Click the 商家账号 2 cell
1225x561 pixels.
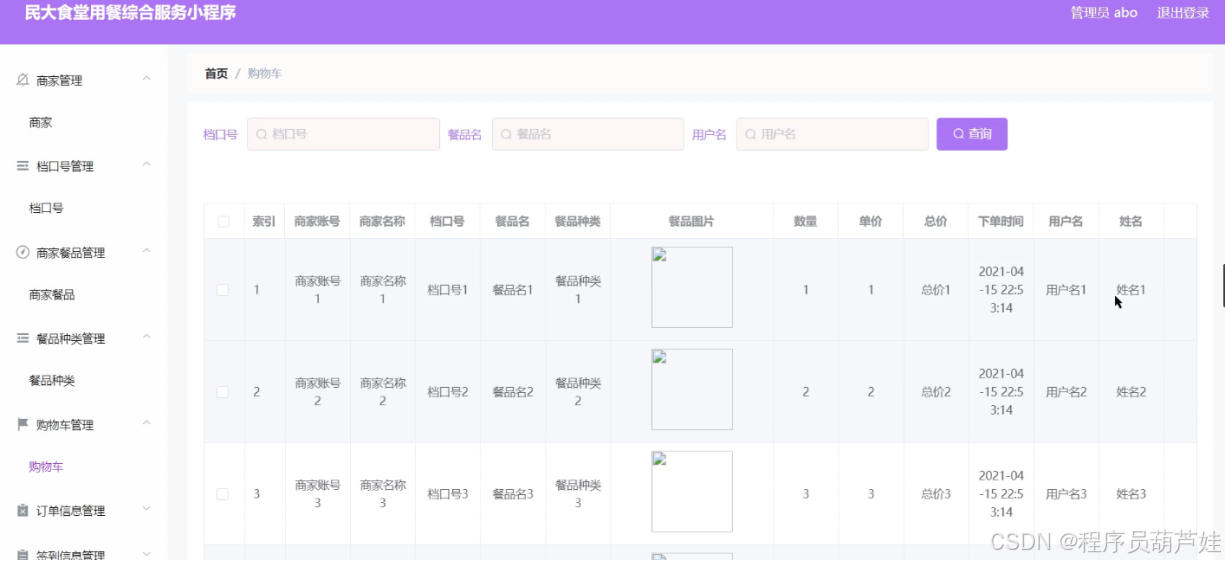click(x=317, y=392)
